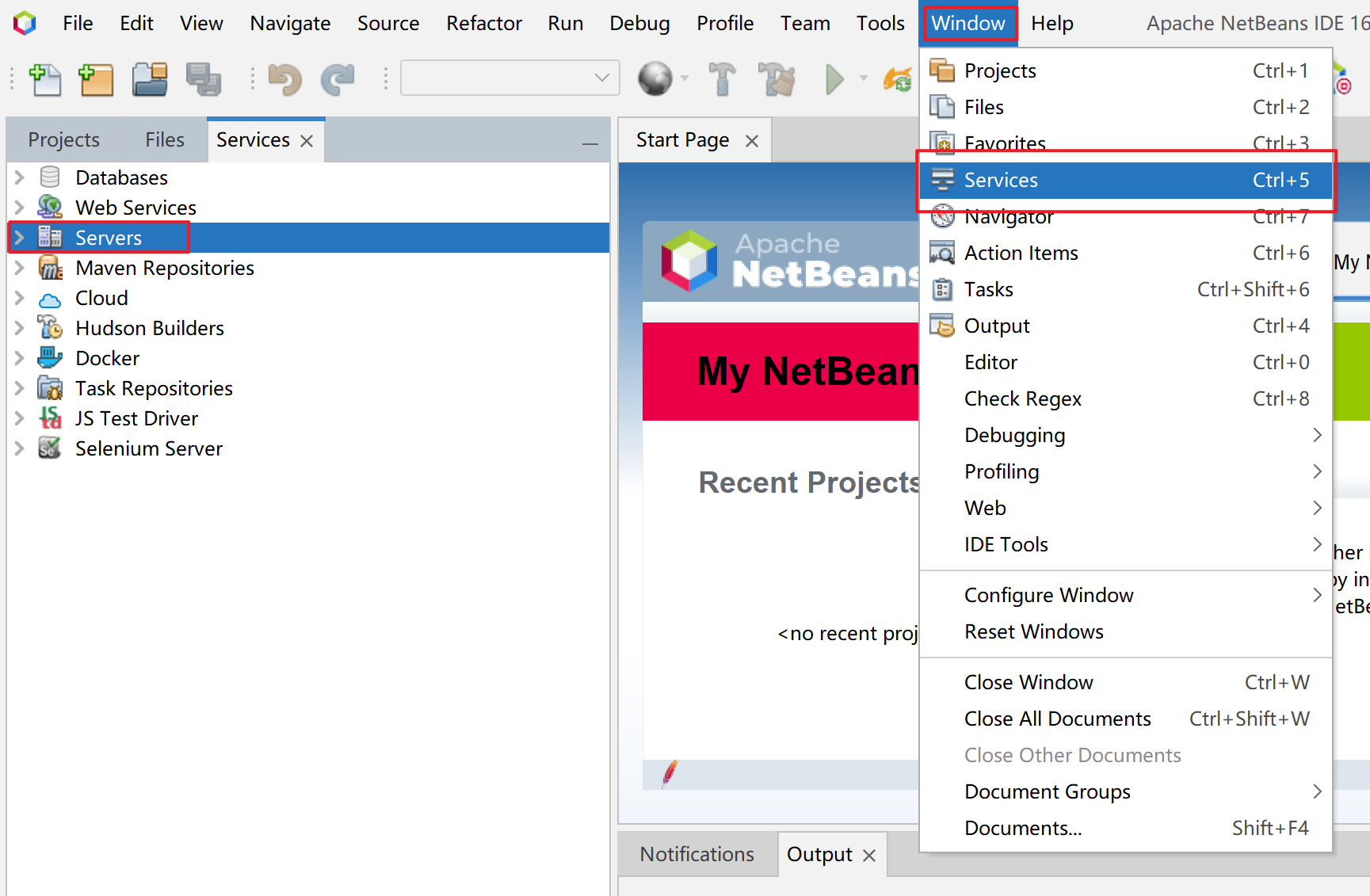Switch to the Files tab
1370x896 pixels.
tap(165, 140)
